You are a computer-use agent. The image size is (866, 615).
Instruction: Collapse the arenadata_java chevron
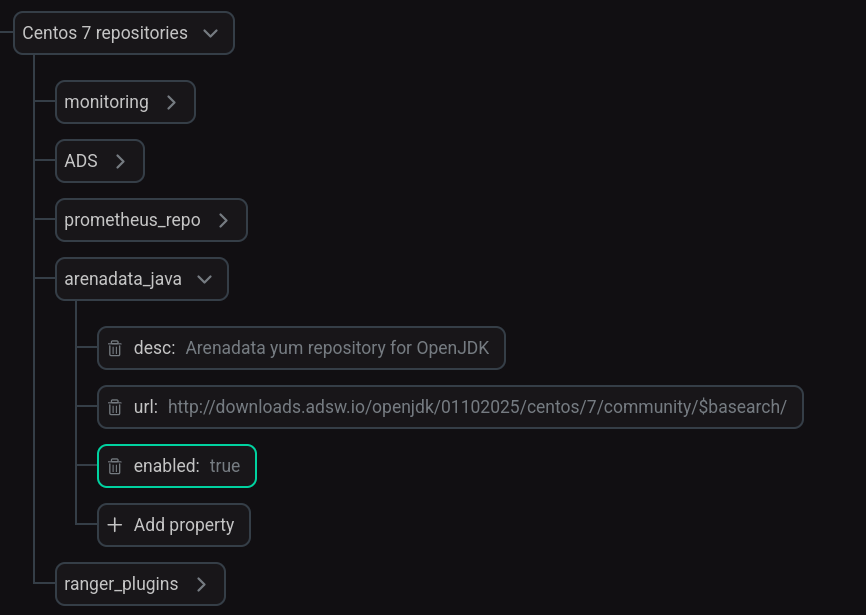pos(204,279)
